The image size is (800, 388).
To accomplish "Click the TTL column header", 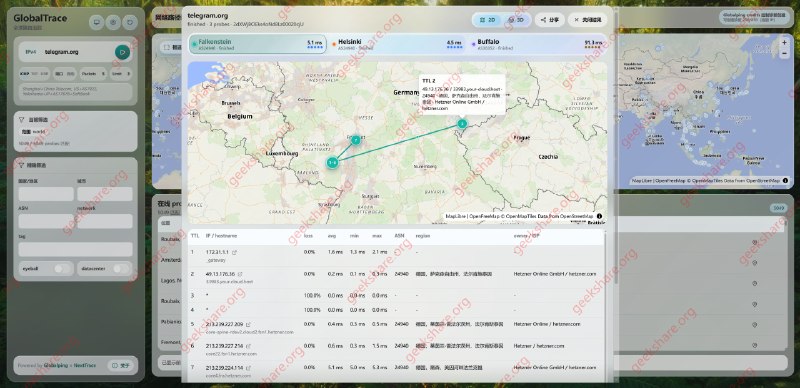I will click(195, 236).
